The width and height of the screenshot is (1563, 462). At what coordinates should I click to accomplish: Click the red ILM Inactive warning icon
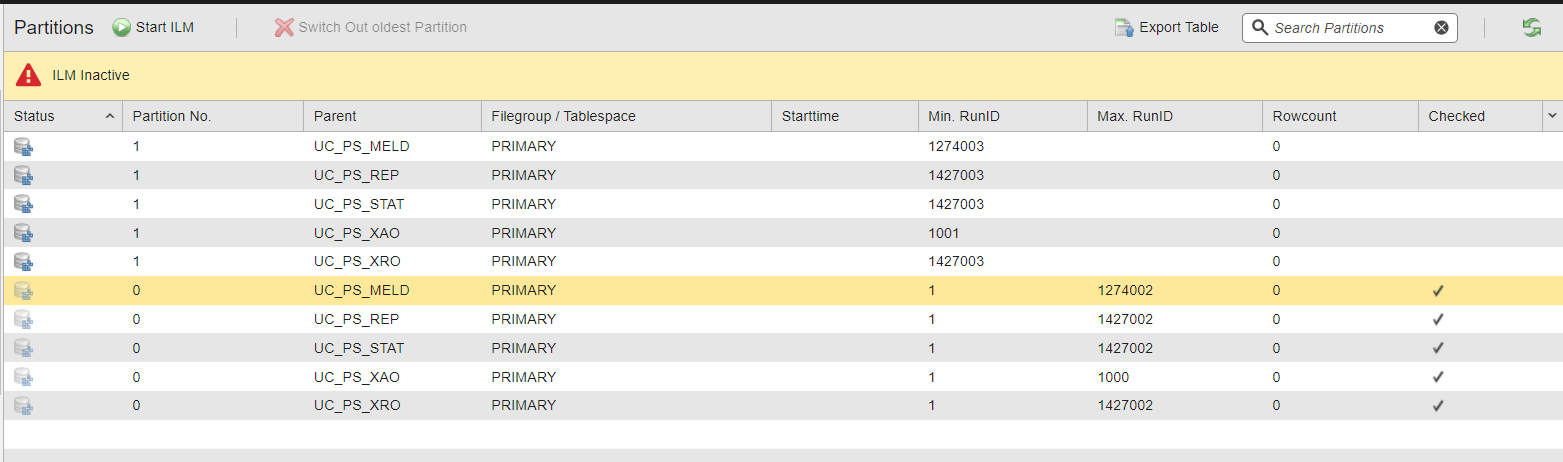[x=28, y=75]
